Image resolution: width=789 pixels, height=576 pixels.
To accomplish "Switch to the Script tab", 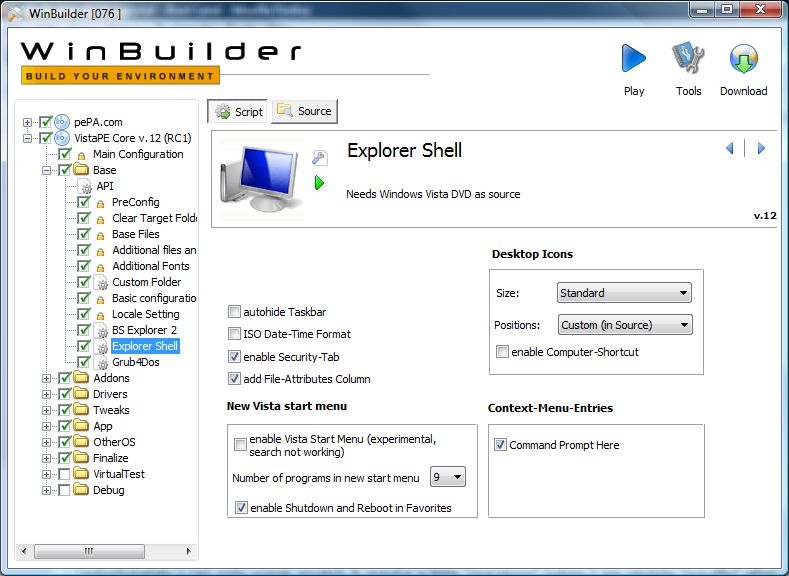I will (x=238, y=111).
